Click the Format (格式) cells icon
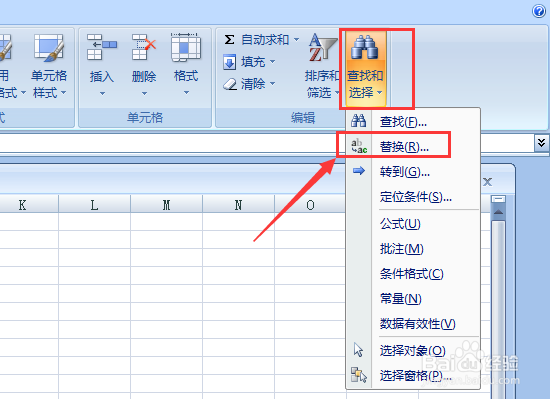This screenshot has height=399, width=550. coord(186,47)
